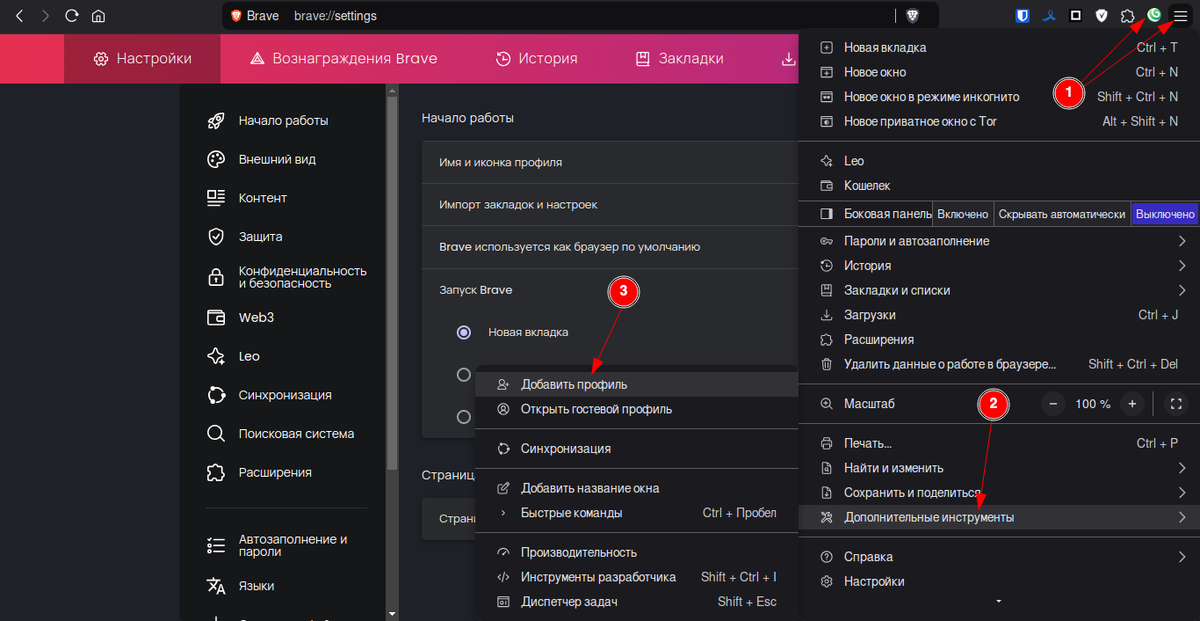This screenshot has width=1200, height=621.
Task: Open Импорт закладок и настроек
Action: [x=611, y=204]
